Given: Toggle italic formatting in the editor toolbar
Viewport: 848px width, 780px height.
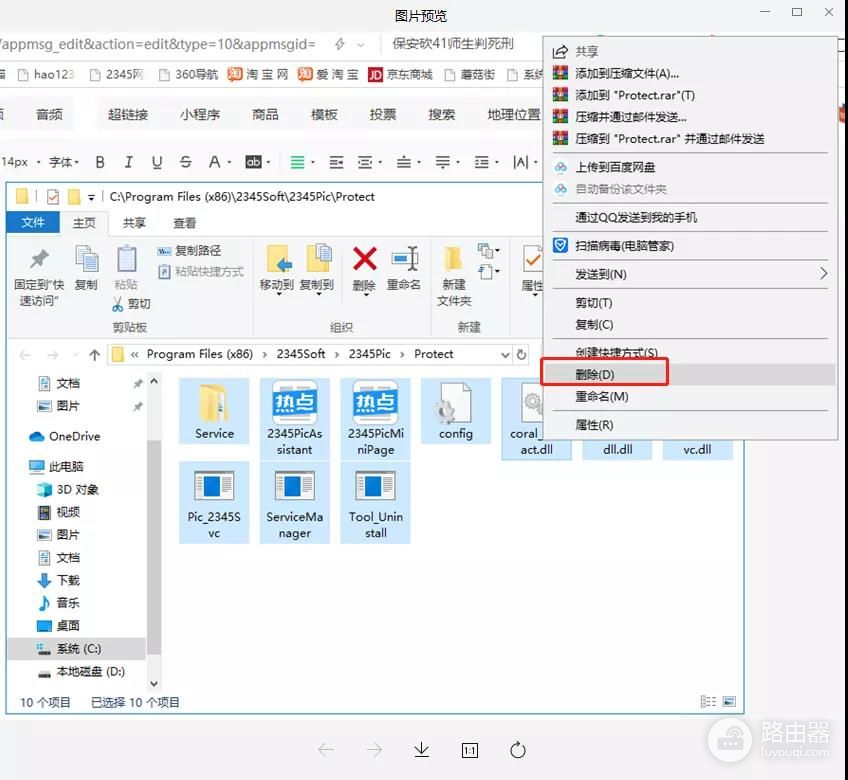Looking at the screenshot, I should click(128, 162).
